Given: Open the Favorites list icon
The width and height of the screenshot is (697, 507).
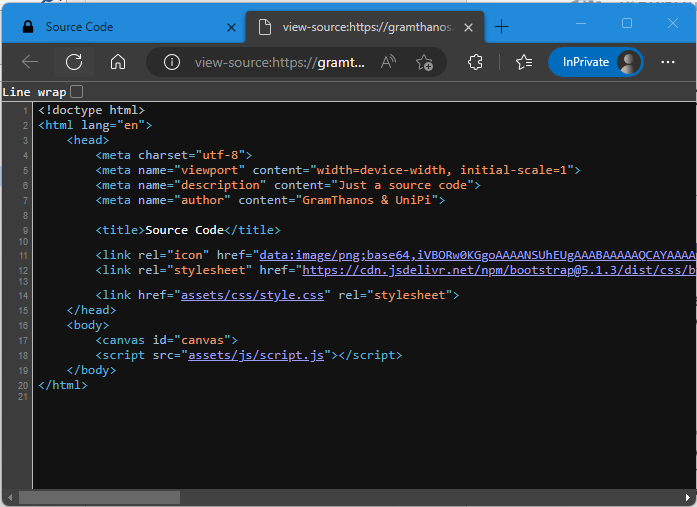Looking at the screenshot, I should [524, 62].
